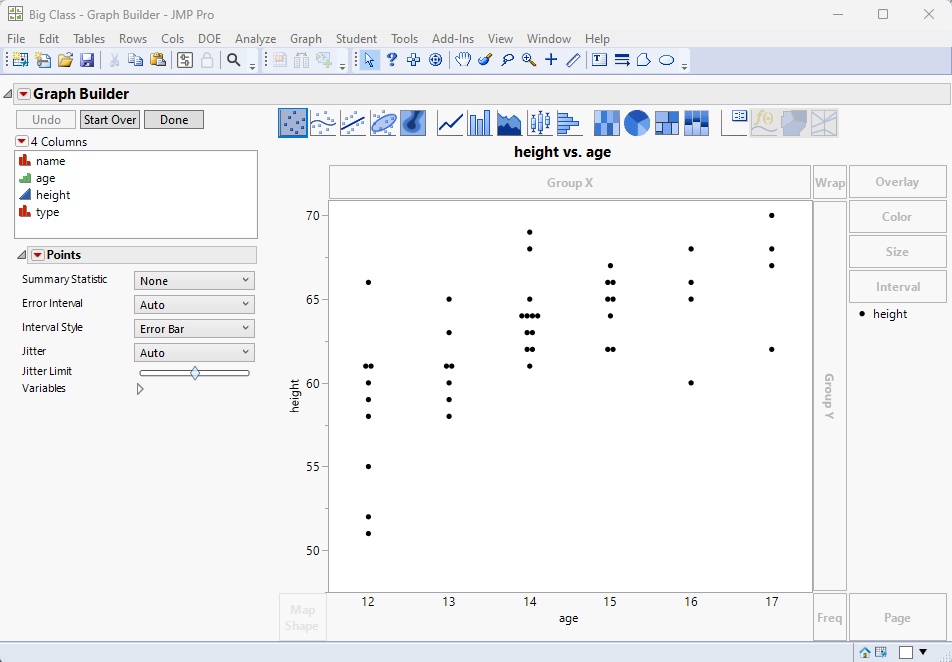Viewport: 952px width, 662px height.
Task: Open the Points red triangle menu
Action: point(38,255)
